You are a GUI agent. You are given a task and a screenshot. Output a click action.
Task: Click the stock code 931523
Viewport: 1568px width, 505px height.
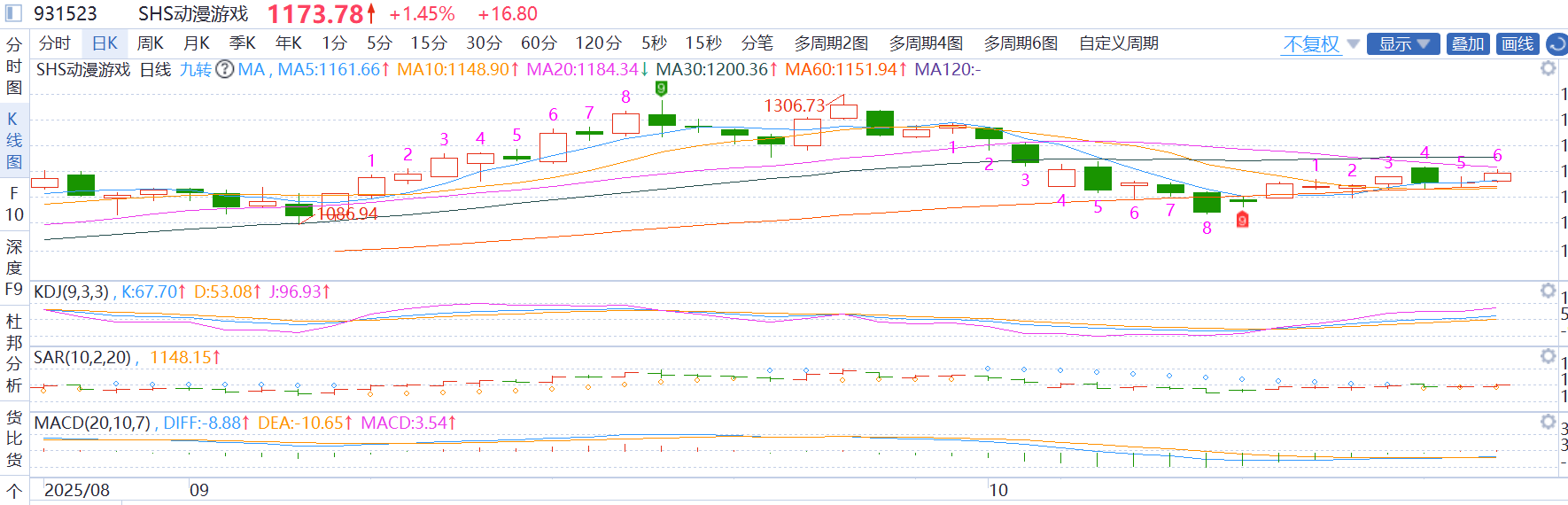(66, 13)
